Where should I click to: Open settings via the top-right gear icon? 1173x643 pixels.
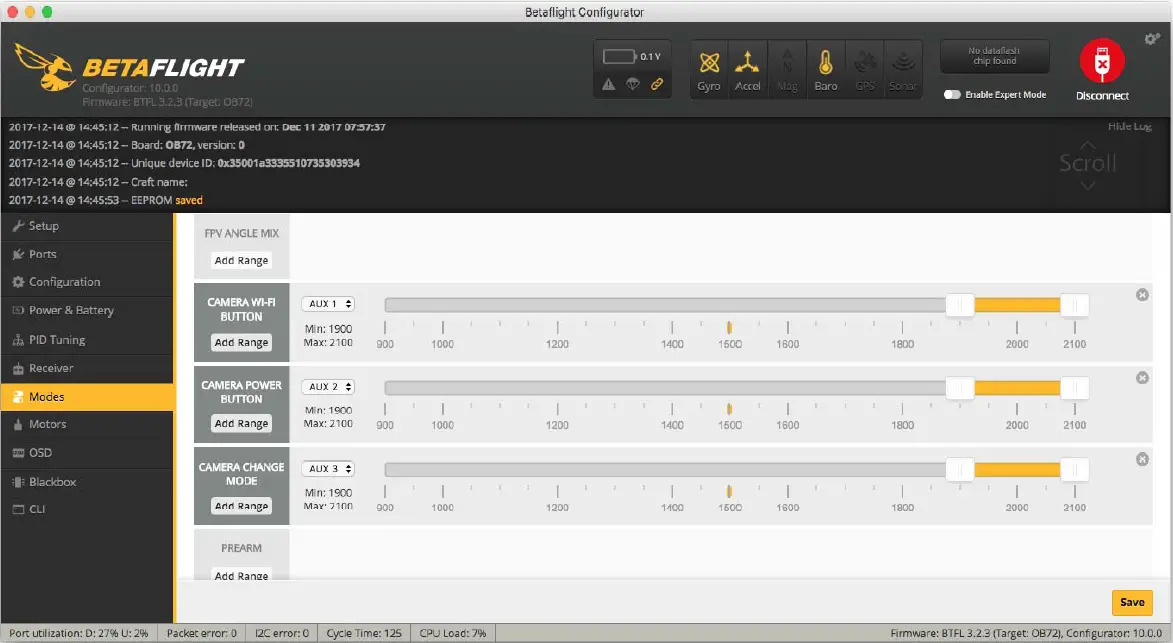click(x=1151, y=39)
